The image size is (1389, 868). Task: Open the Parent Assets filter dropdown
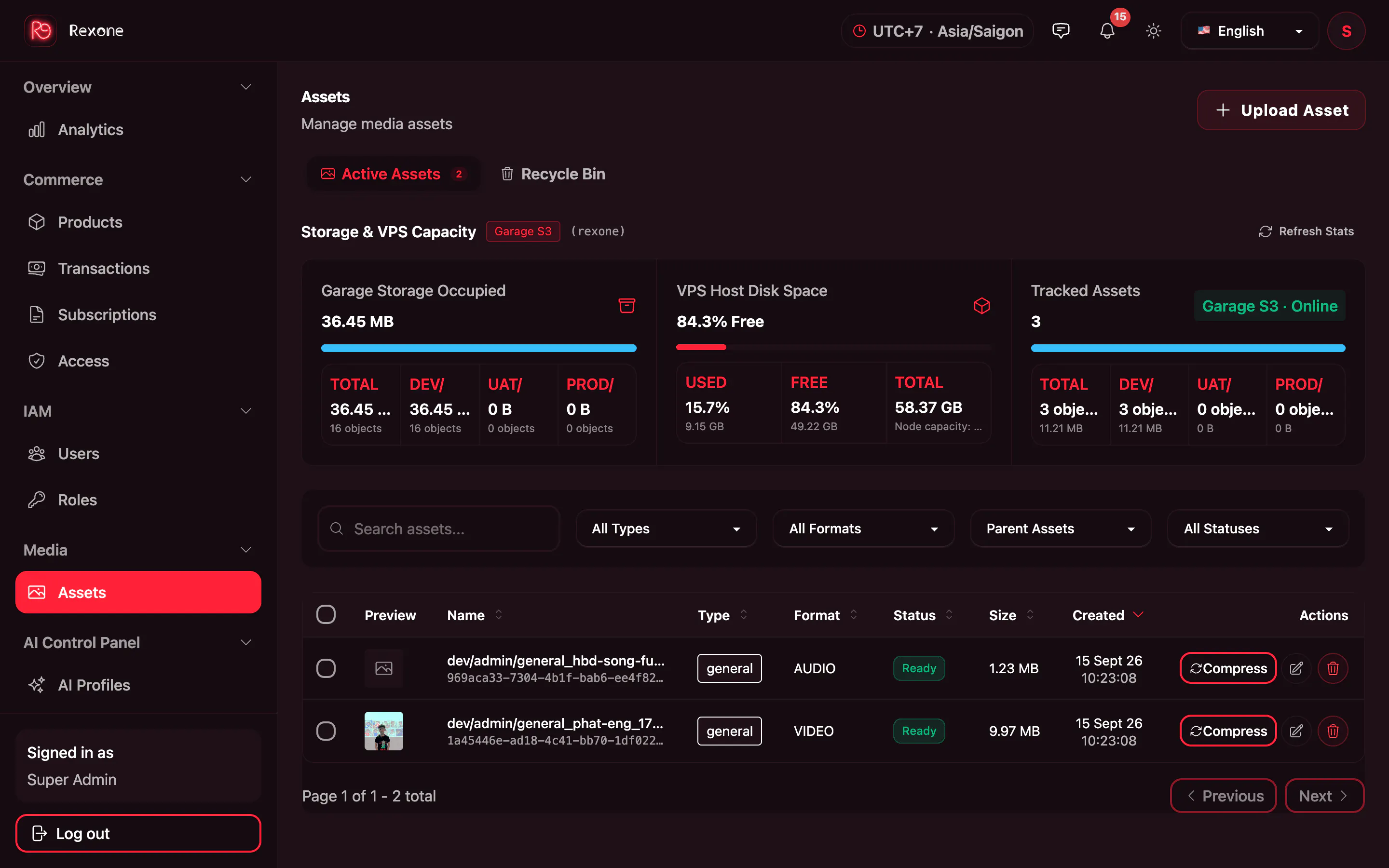point(1061,529)
